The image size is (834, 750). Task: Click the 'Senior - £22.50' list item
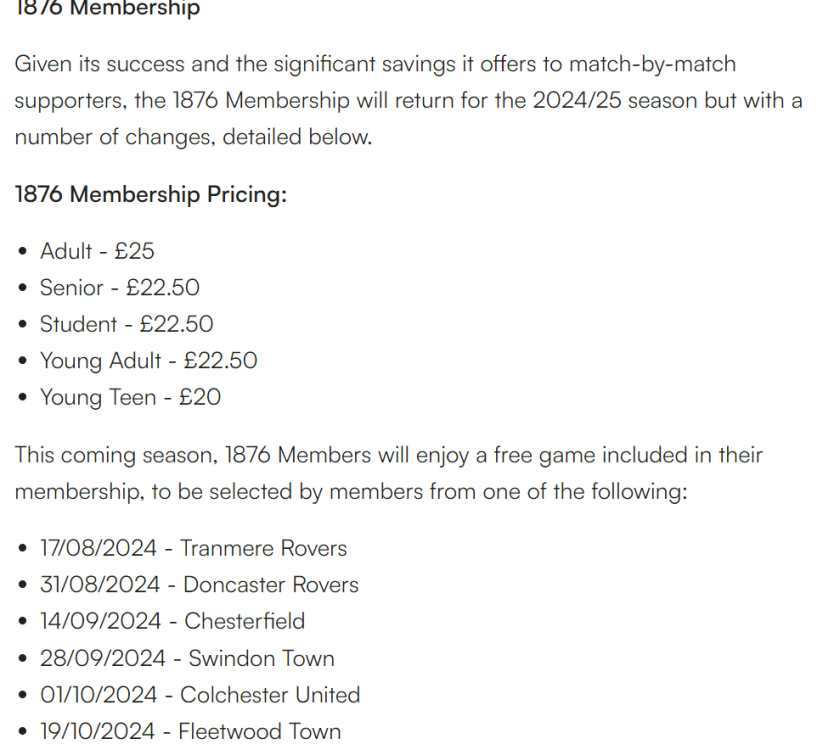[x=120, y=288]
